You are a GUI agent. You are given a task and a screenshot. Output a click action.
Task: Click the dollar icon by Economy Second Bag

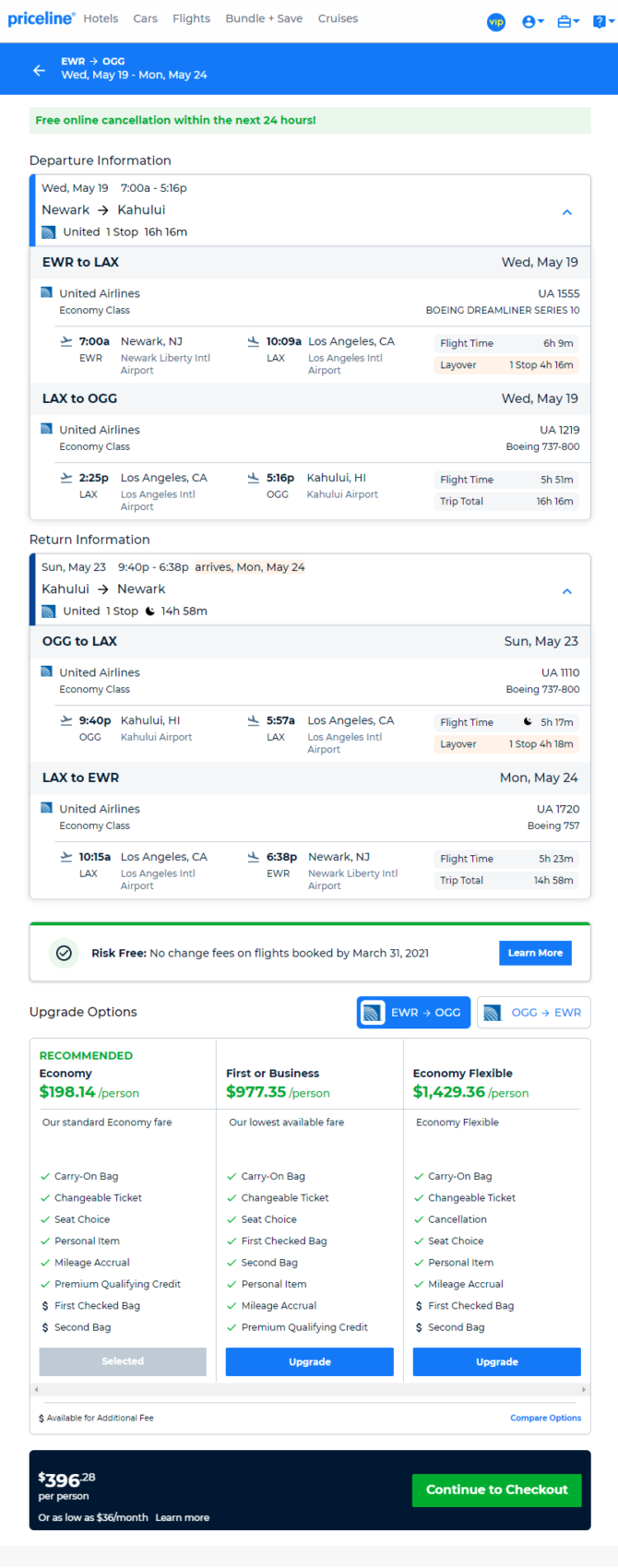tap(45, 1327)
